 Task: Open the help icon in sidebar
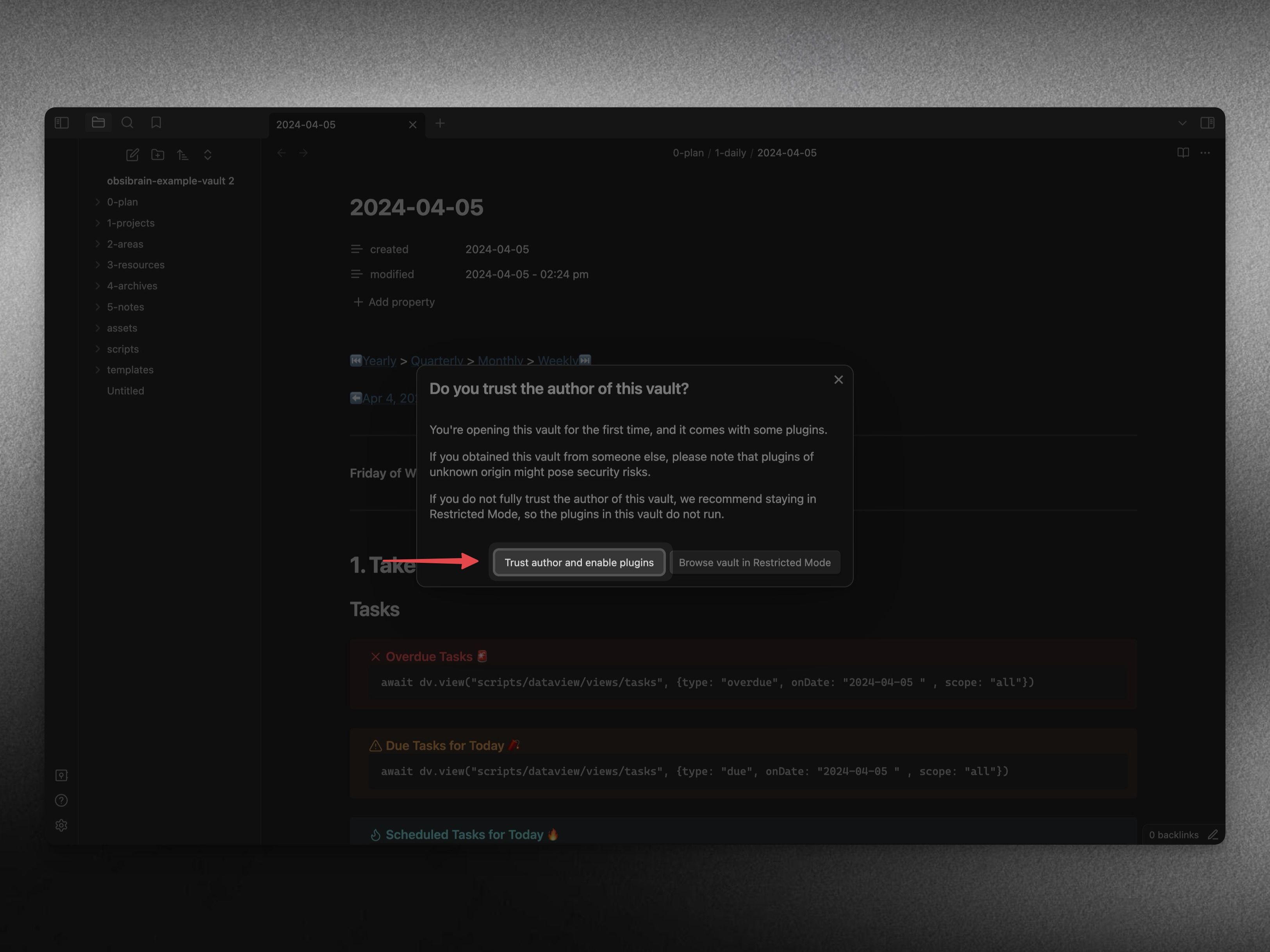coord(61,800)
